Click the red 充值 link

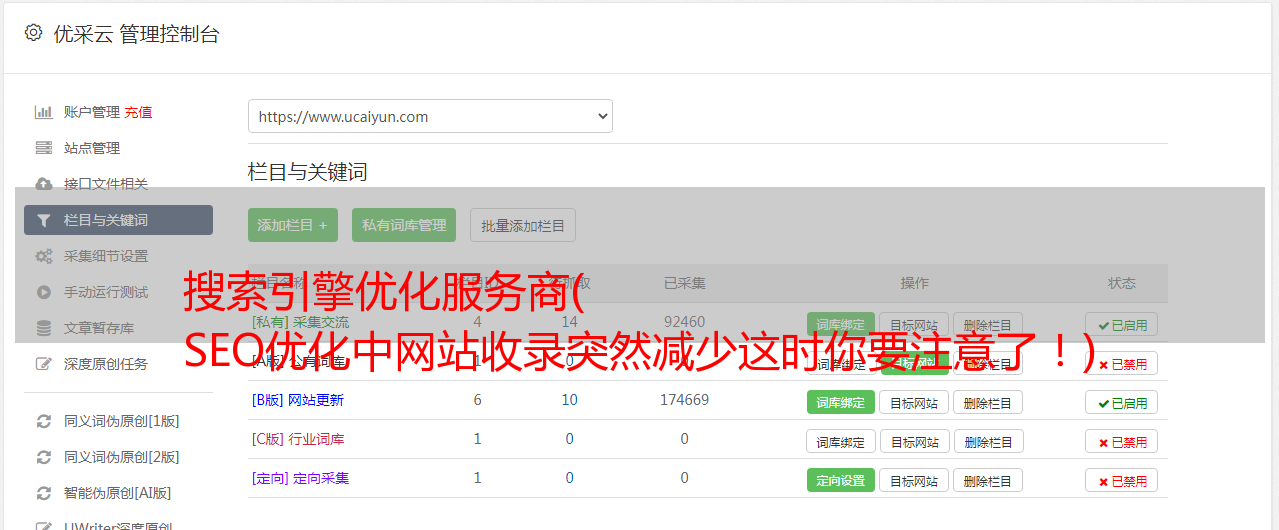pos(139,112)
